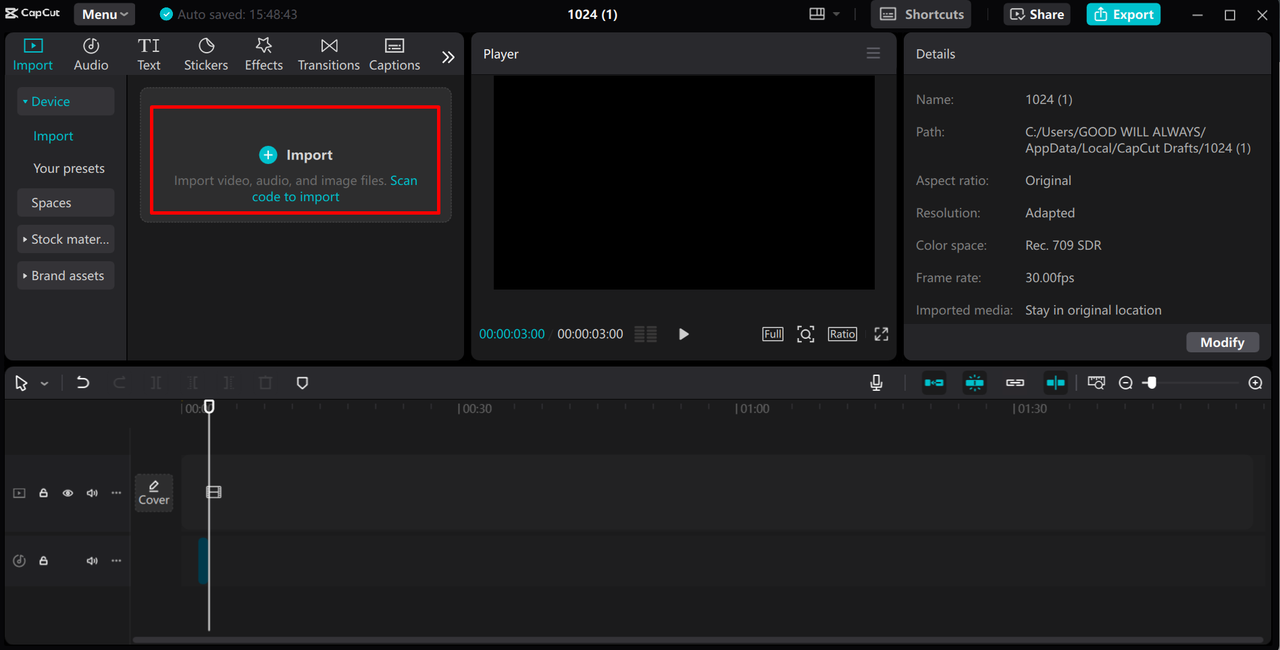
Task: Open the Menu dropdown
Action: (x=105, y=14)
